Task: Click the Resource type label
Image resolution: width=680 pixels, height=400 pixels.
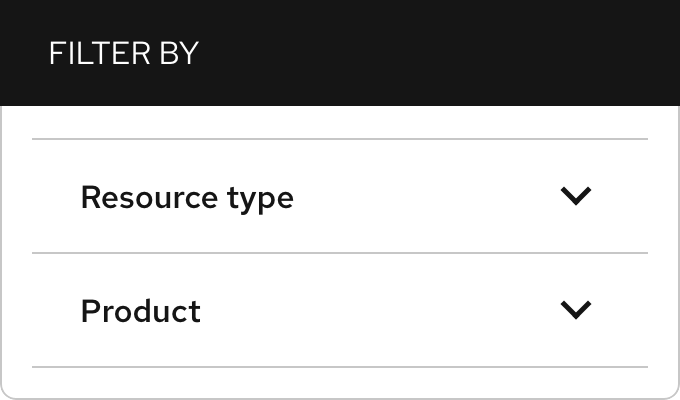Action: tap(187, 197)
